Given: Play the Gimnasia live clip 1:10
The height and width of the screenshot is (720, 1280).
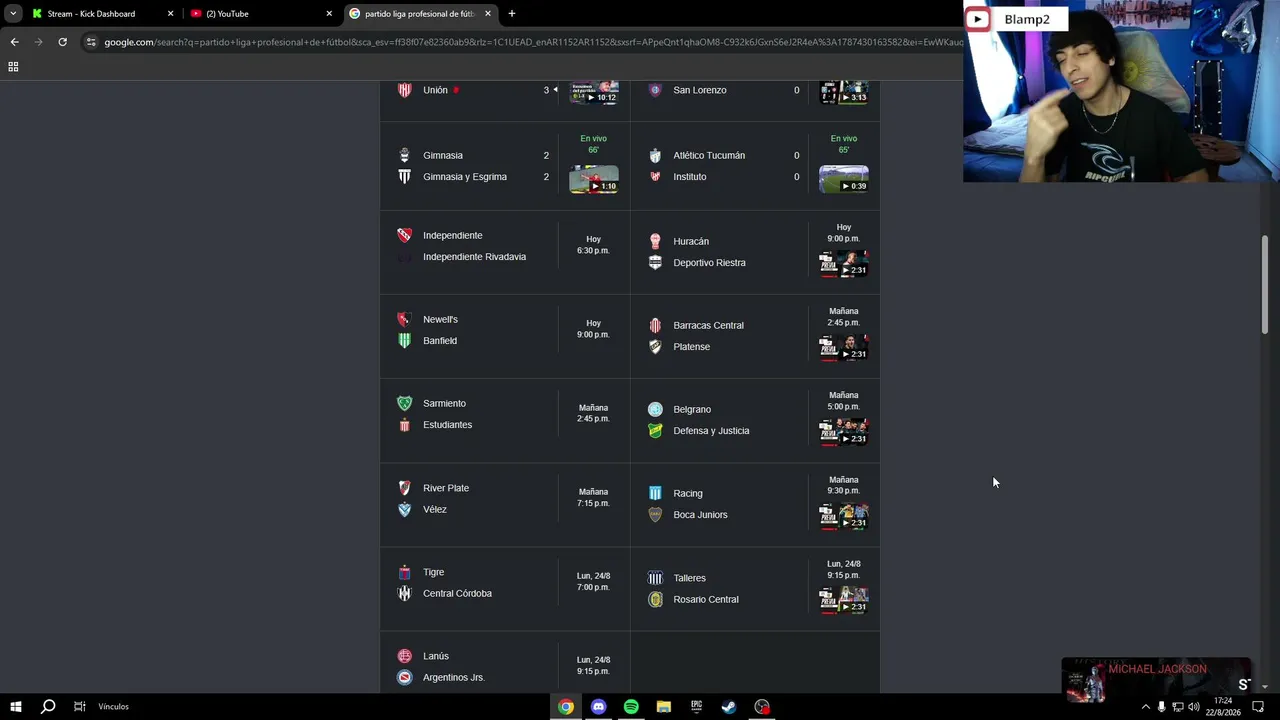Looking at the screenshot, I should (x=594, y=179).
